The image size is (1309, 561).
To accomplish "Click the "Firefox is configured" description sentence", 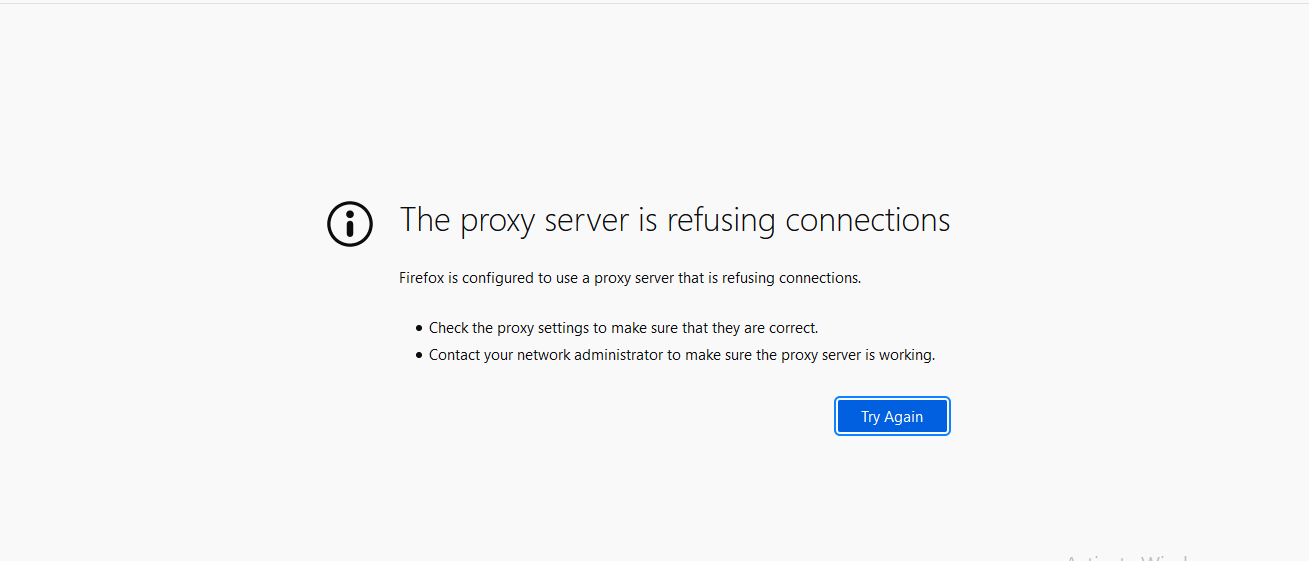I will click(x=630, y=278).
